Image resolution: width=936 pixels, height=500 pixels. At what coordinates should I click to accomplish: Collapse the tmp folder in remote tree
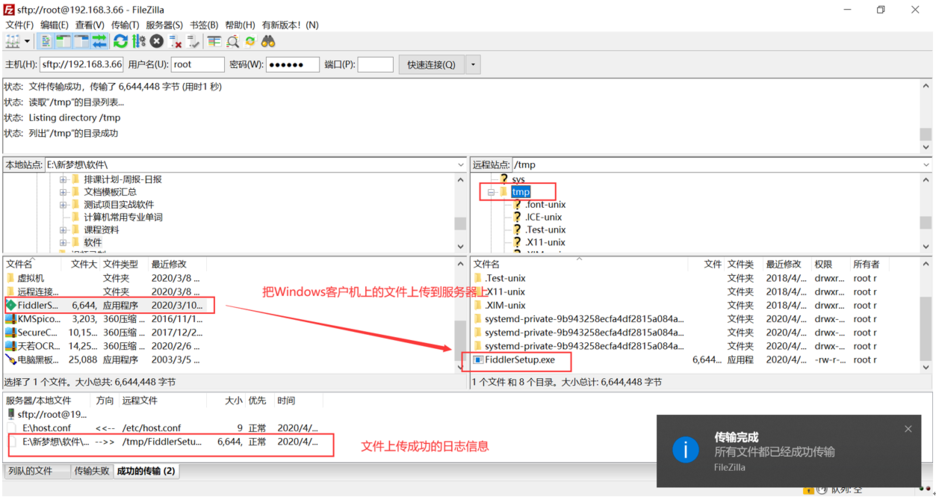(x=491, y=192)
